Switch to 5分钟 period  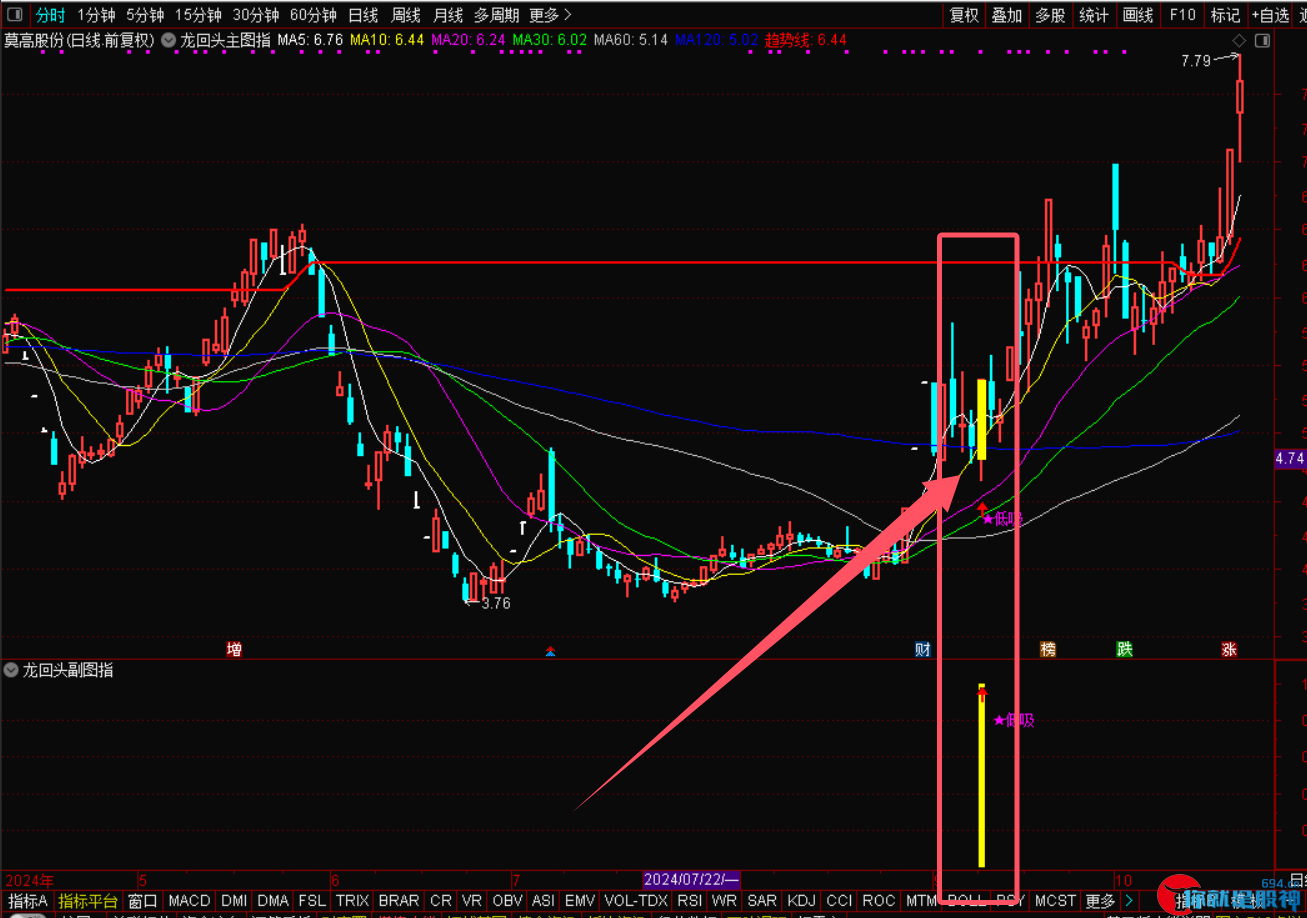[145, 15]
